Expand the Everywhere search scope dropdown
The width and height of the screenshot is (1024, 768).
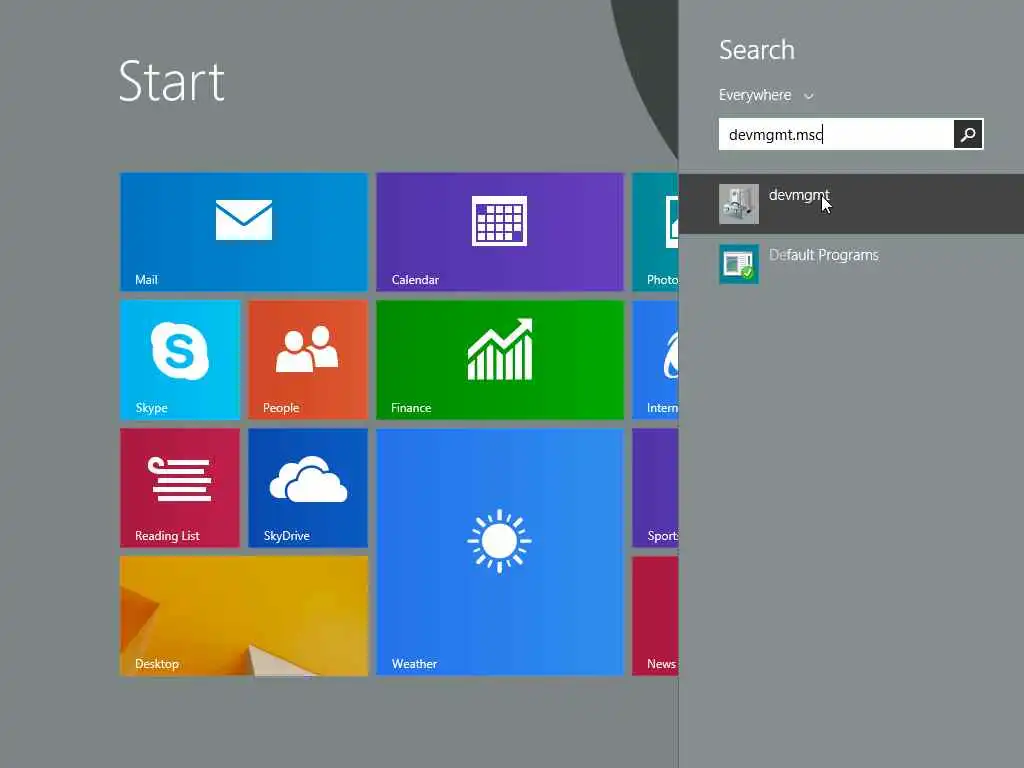click(766, 95)
